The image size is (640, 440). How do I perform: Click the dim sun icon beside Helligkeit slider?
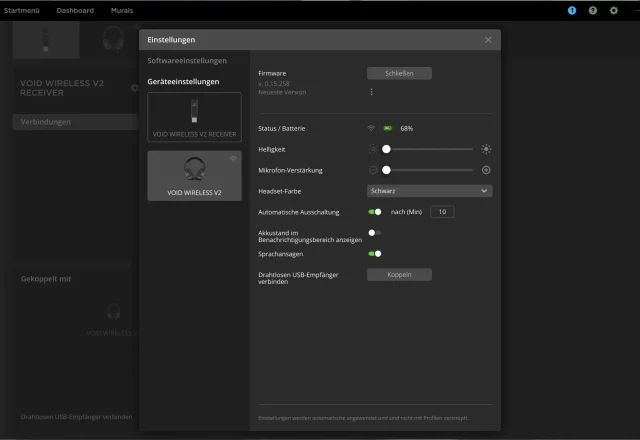click(373, 149)
